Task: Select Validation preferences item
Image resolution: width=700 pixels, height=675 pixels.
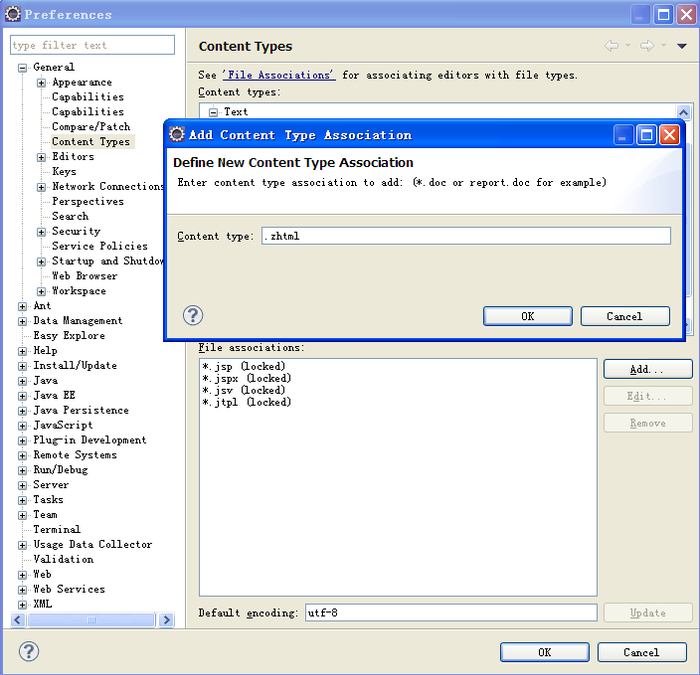Action: tap(63, 560)
